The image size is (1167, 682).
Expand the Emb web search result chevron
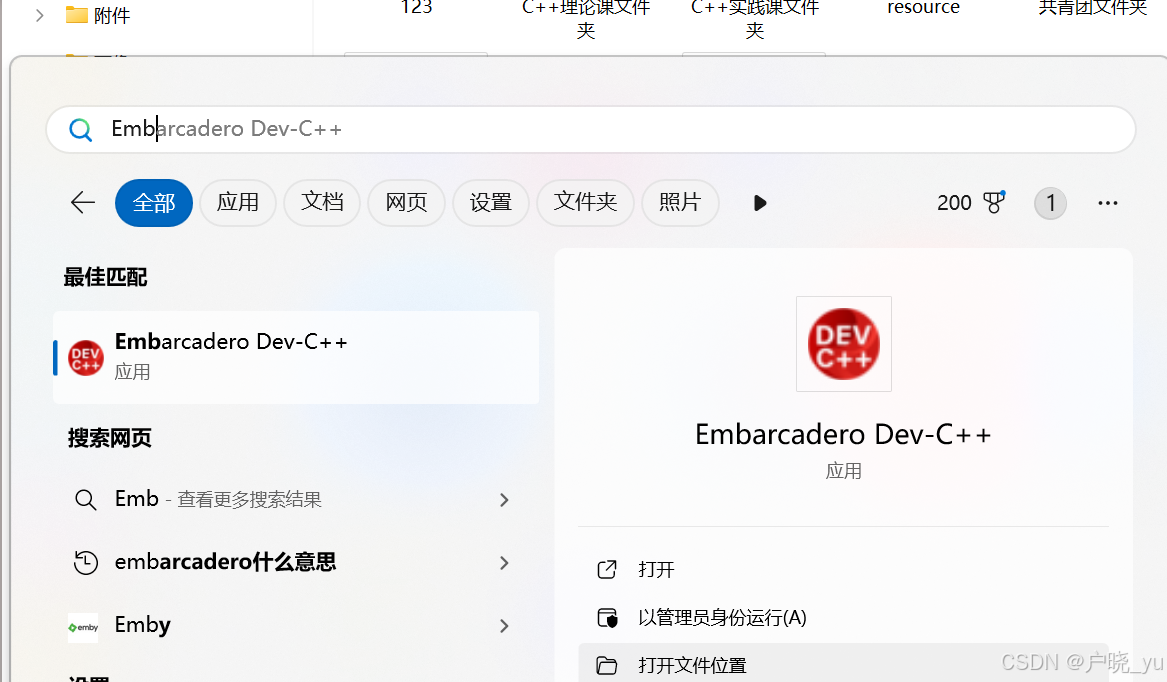click(504, 500)
